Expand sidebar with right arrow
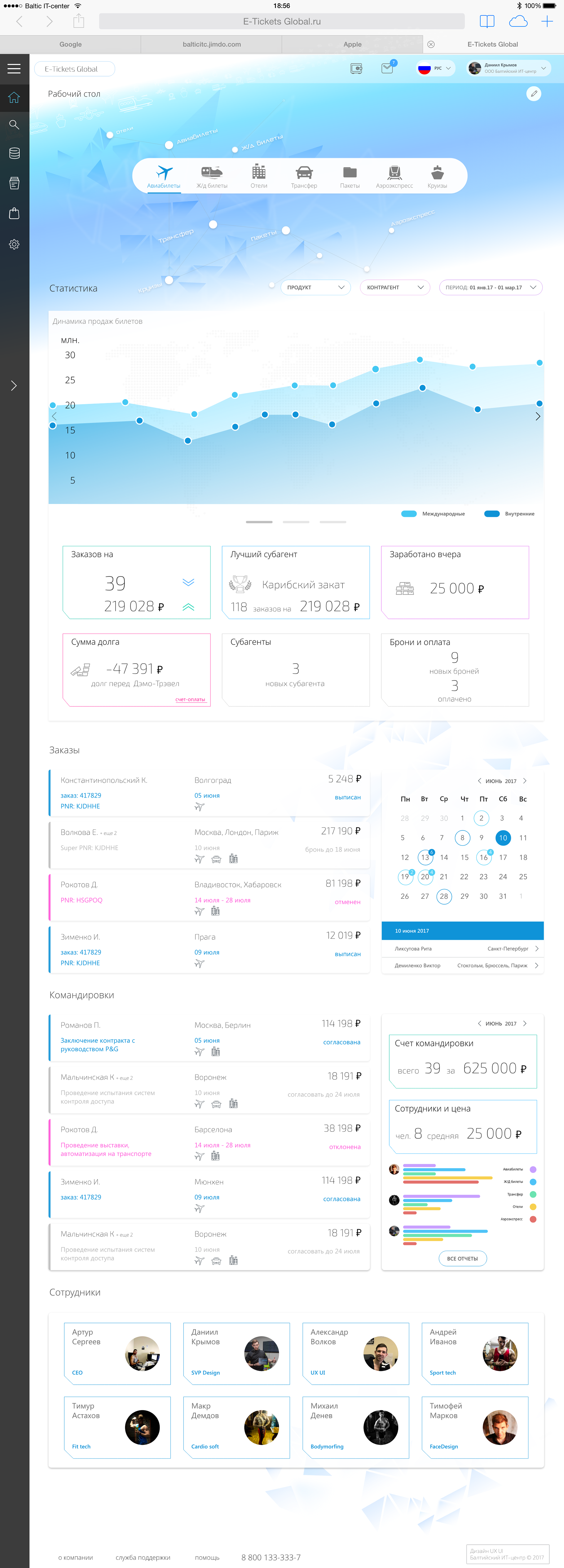The height and width of the screenshot is (1568, 564). tap(14, 385)
